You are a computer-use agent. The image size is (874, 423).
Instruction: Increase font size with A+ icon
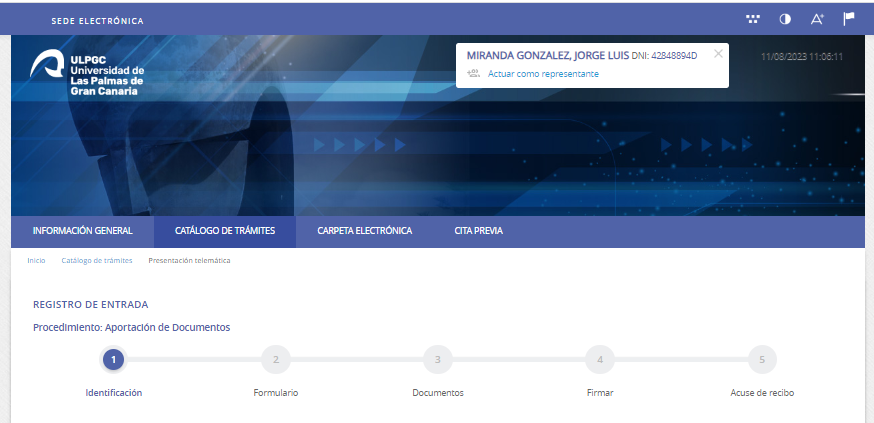[x=817, y=20]
